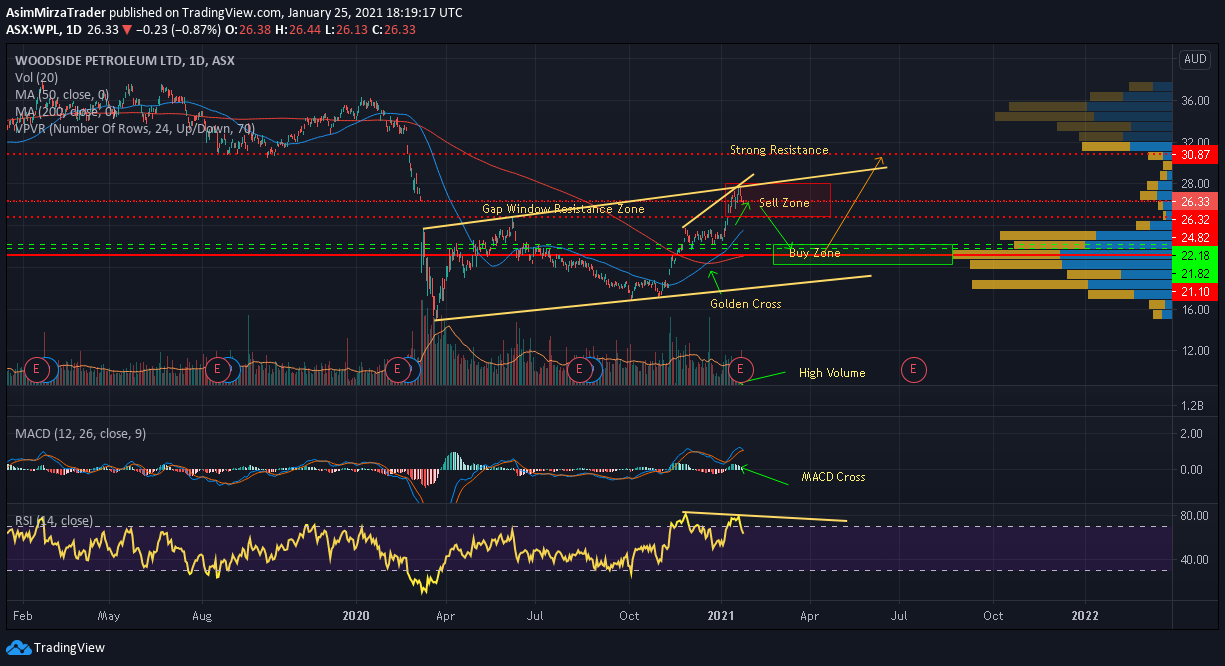Click the earnings E marker beside the High Volume arrow

click(x=739, y=369)
